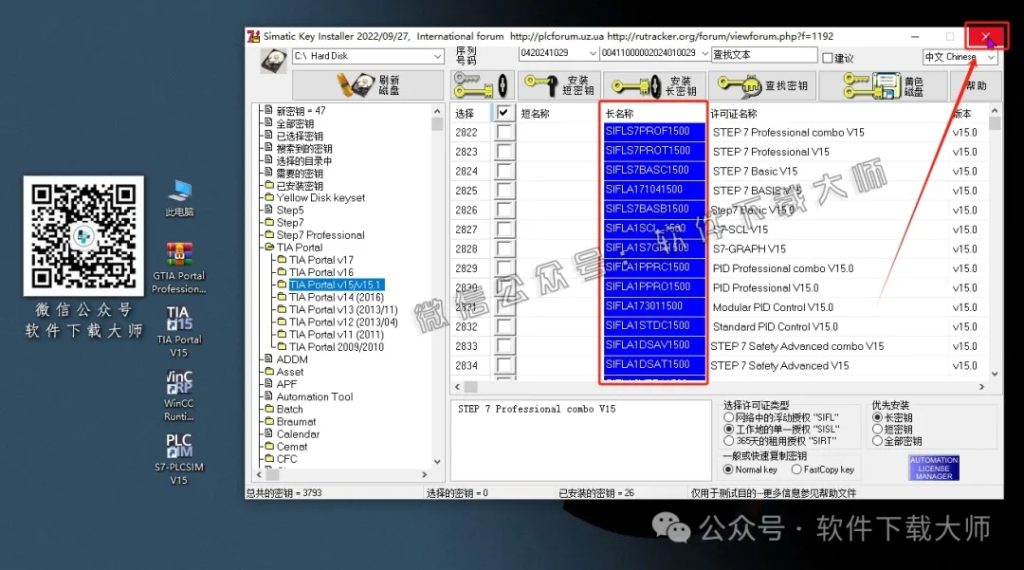Open the 此电脑 desktop icon
This screenshot has width=1024, height=570.
(179, 198)
